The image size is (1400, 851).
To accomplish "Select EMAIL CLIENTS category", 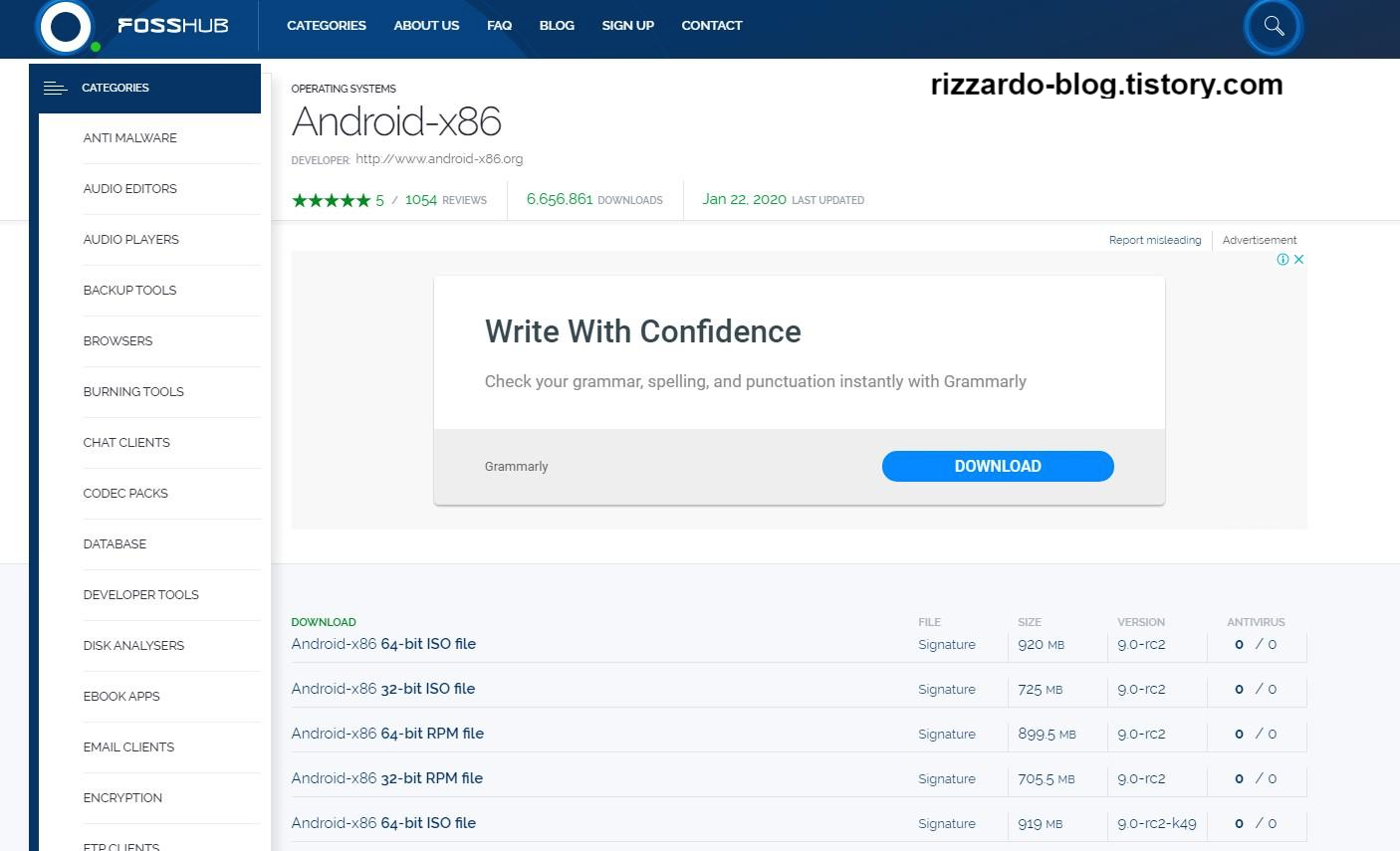I will (x=128, y=747).
